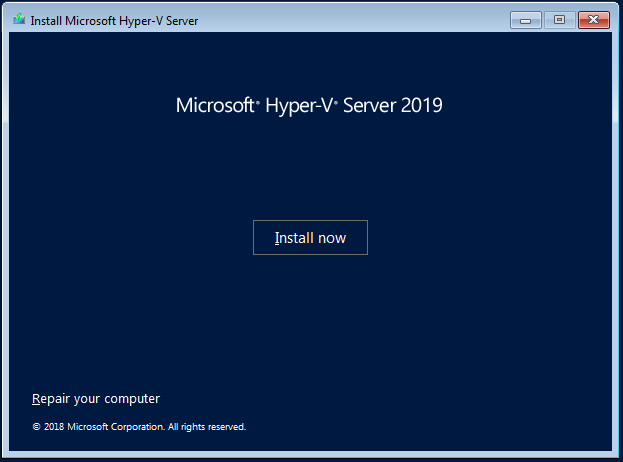This screenshot has width=623, height=462.
Task: Minimize the Install Microsoft Hyper-V Server window
Action: [526, 20]
